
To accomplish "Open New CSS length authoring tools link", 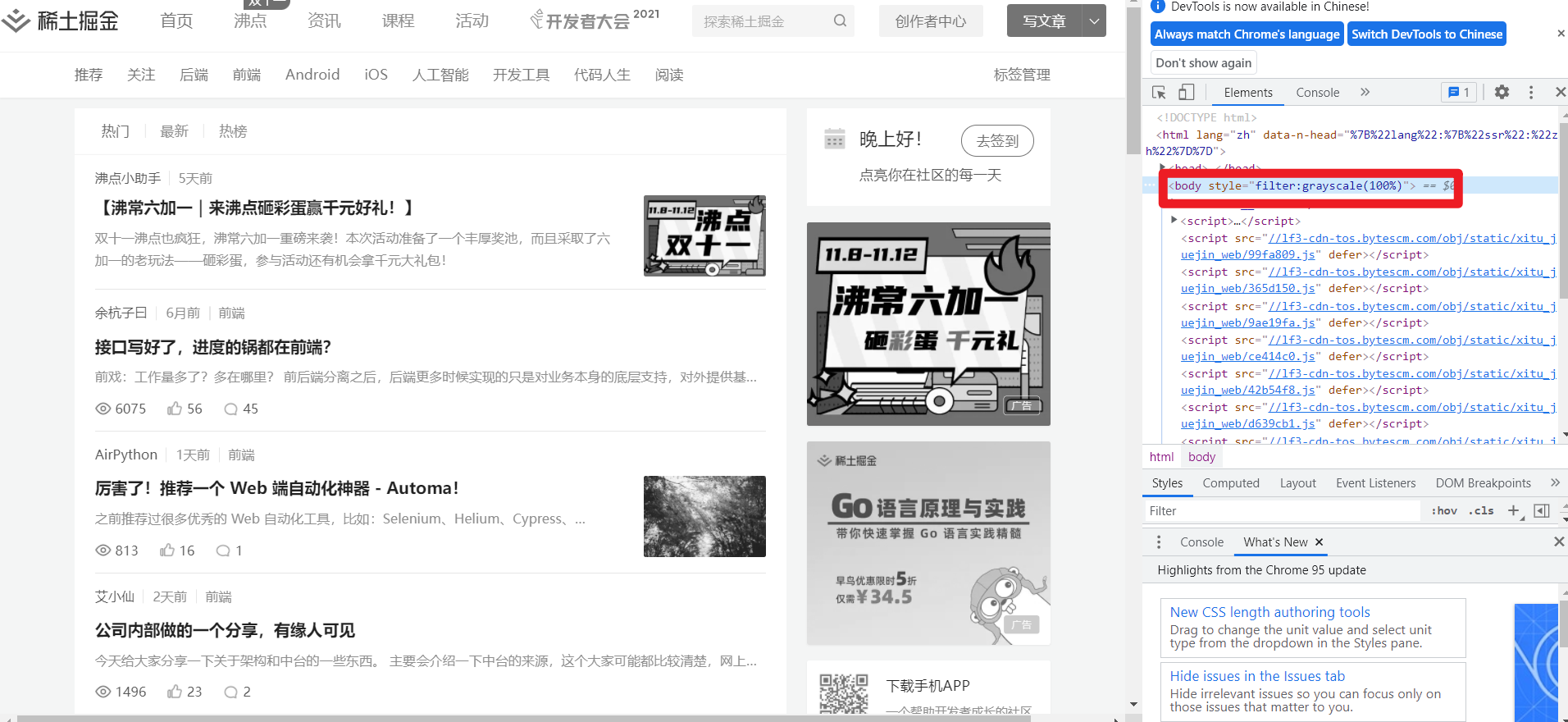I will click(x=1269, y=612).
